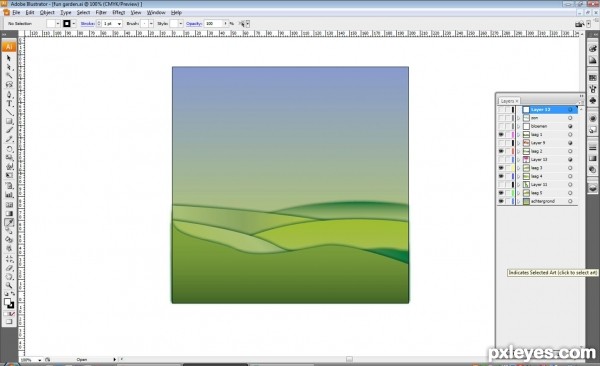This screenshot has width=600, height=366.
Task: Select the Zoom magnifier tool
Action: tap(9, 286)
